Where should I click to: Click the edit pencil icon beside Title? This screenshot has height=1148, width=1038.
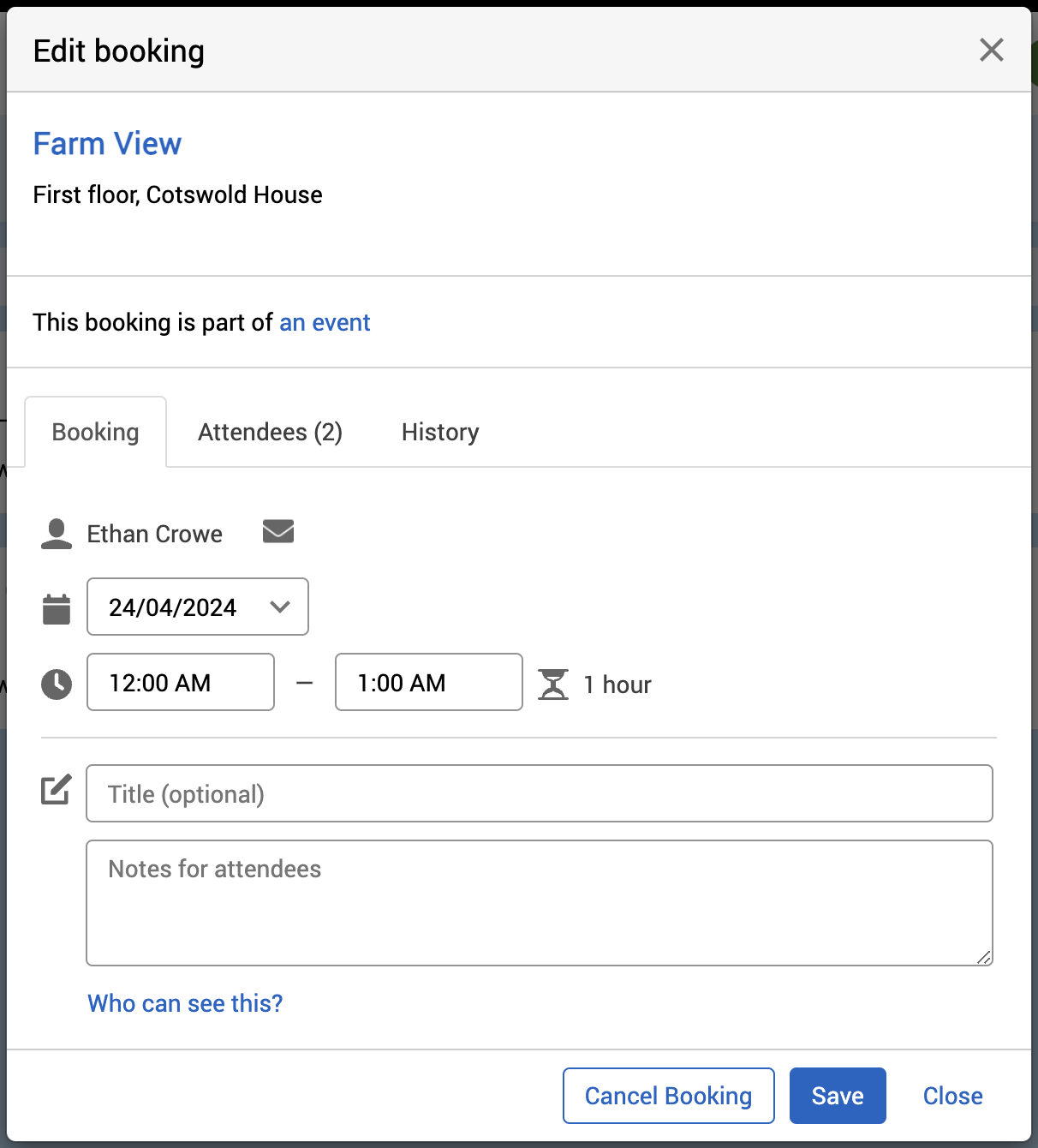point(57,790)
